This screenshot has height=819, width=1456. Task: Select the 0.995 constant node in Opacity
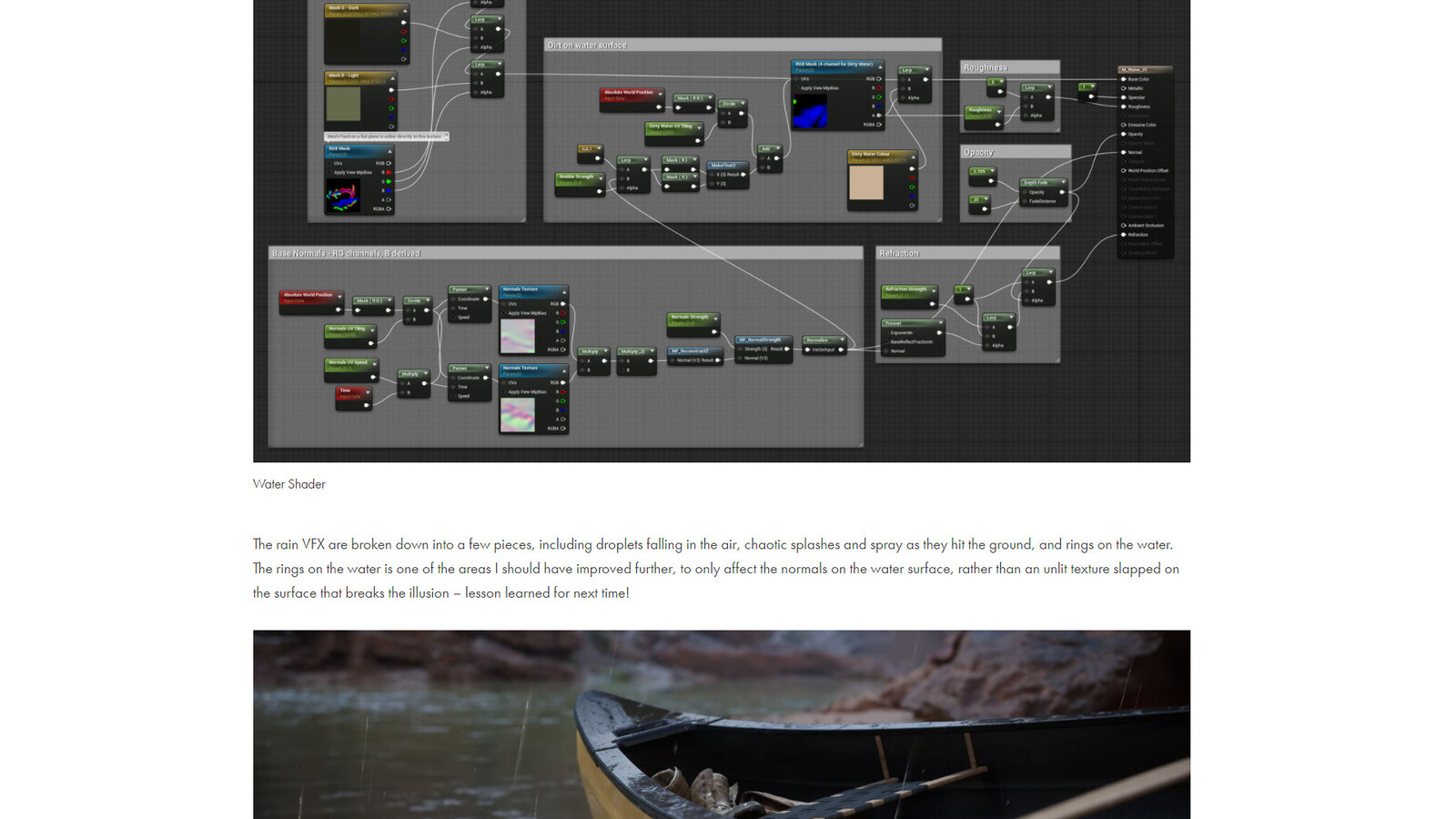(983, 176)
